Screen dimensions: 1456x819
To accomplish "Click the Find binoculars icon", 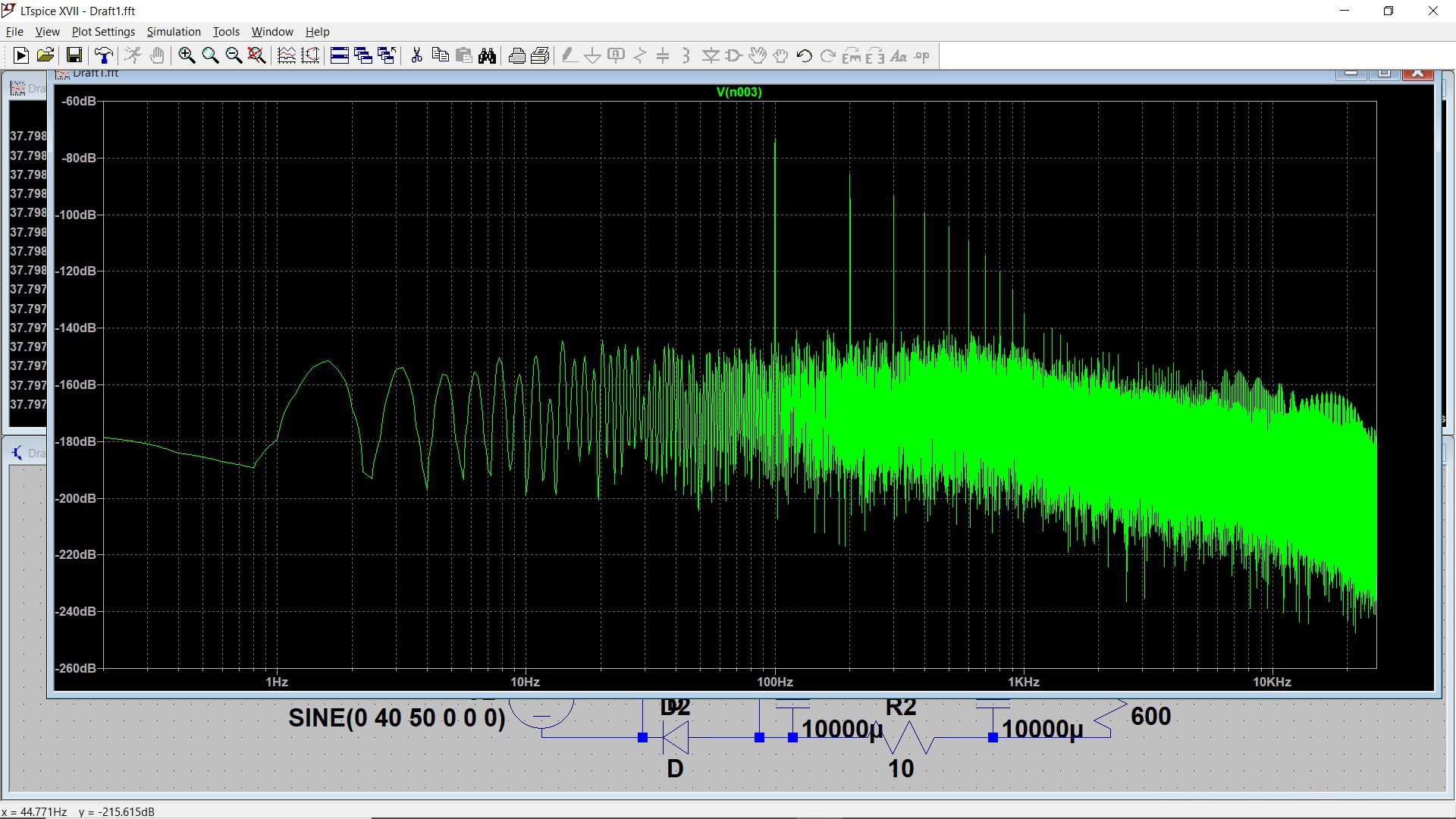I will point(487,55).
